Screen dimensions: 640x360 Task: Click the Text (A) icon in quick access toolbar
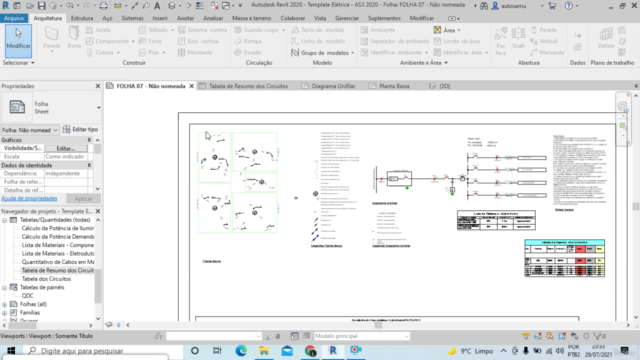(157, 6)
